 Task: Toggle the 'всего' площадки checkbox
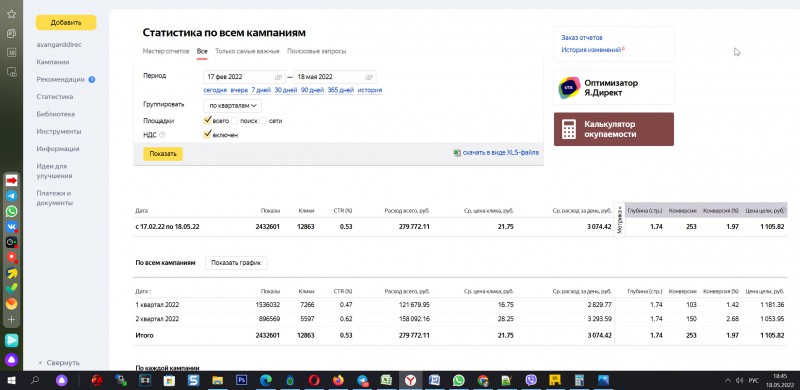[x=207, y=120]
